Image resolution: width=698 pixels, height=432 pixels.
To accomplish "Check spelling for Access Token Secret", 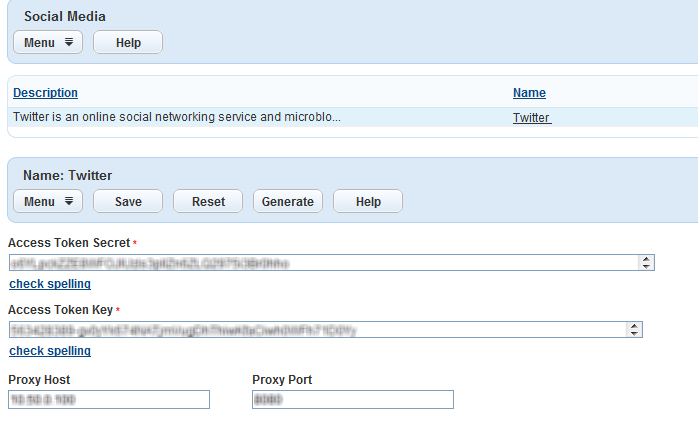I will point(50,284).
